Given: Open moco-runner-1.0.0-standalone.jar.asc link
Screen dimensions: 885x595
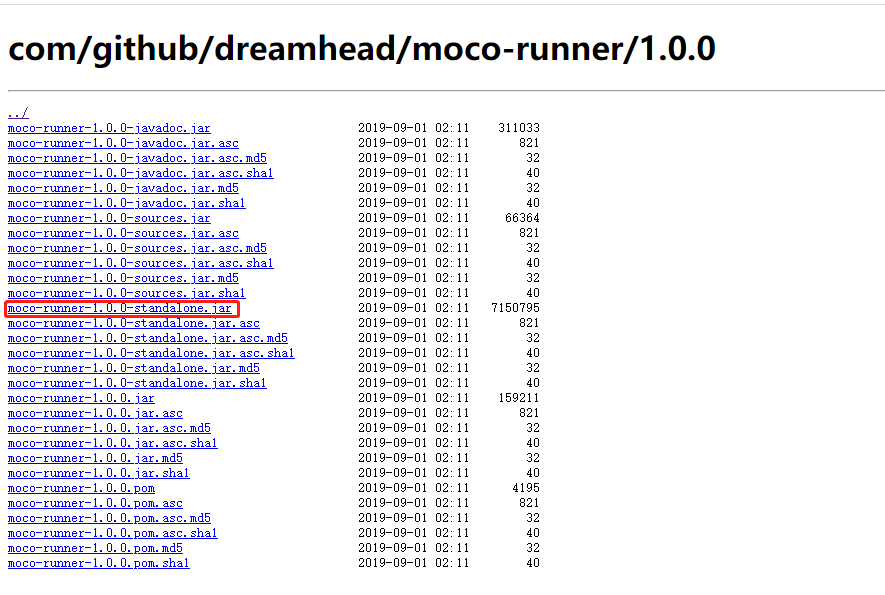Looking at the screenshot, I should (x=134, y=323).
